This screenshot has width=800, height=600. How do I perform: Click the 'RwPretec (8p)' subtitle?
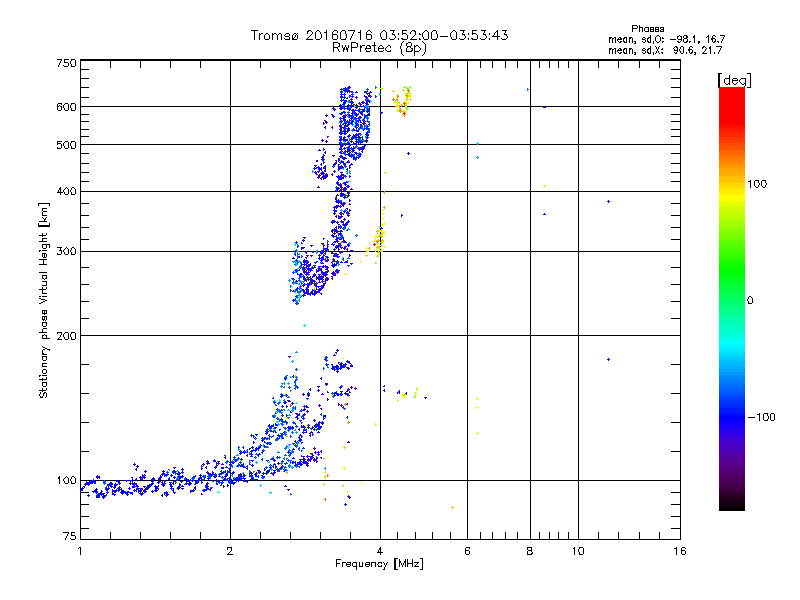point(379,48)
